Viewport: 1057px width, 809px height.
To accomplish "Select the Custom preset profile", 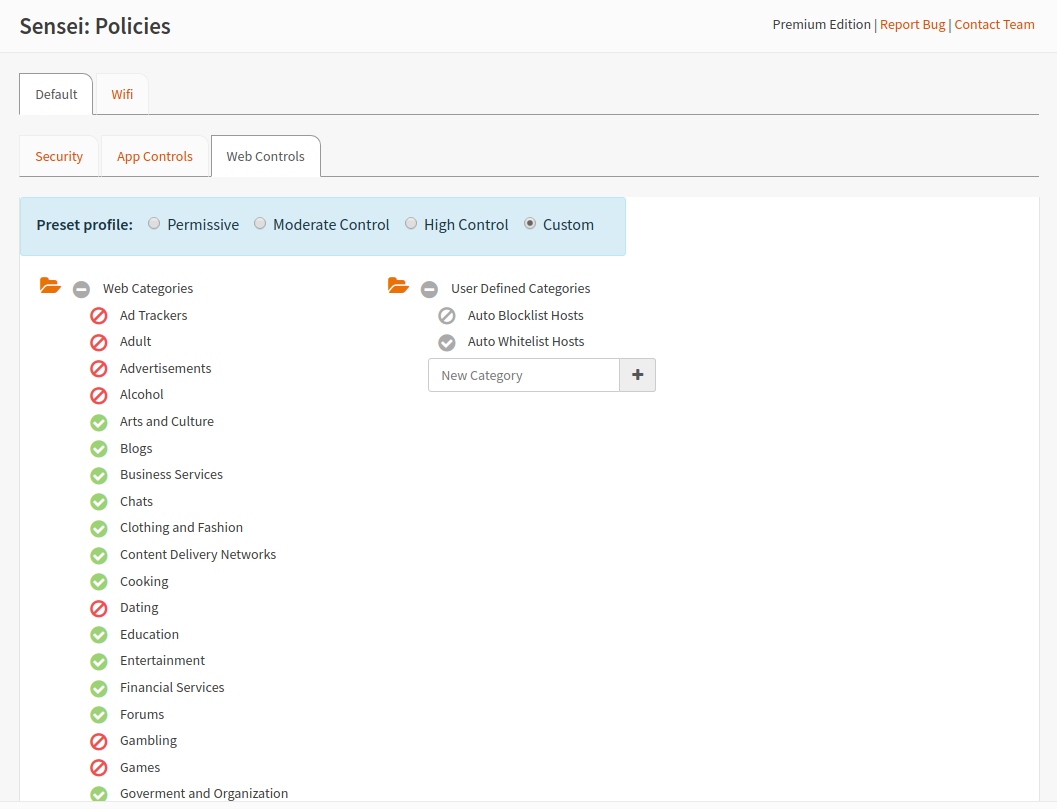I will pos(530,223).
